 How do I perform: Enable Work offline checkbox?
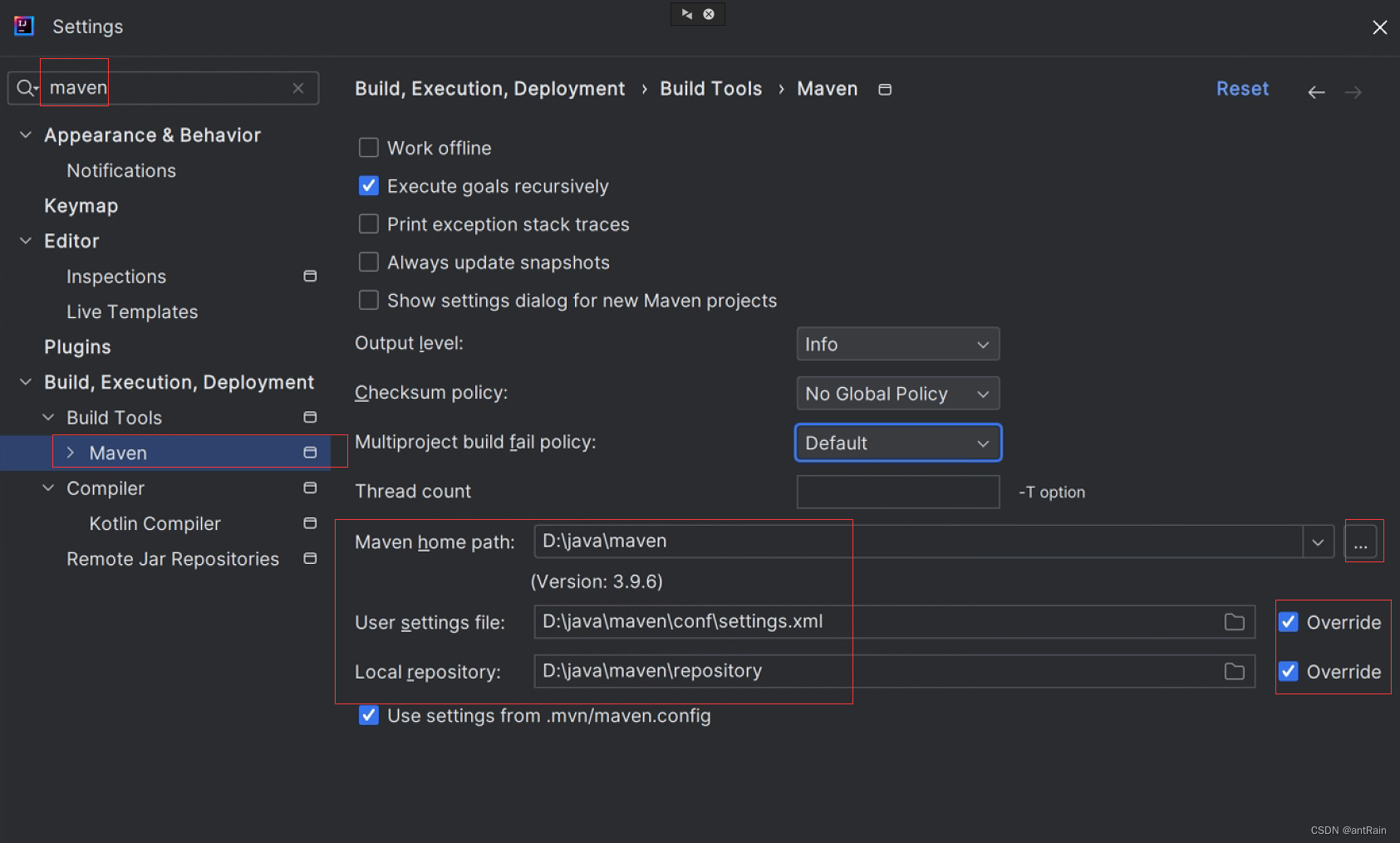369,148
